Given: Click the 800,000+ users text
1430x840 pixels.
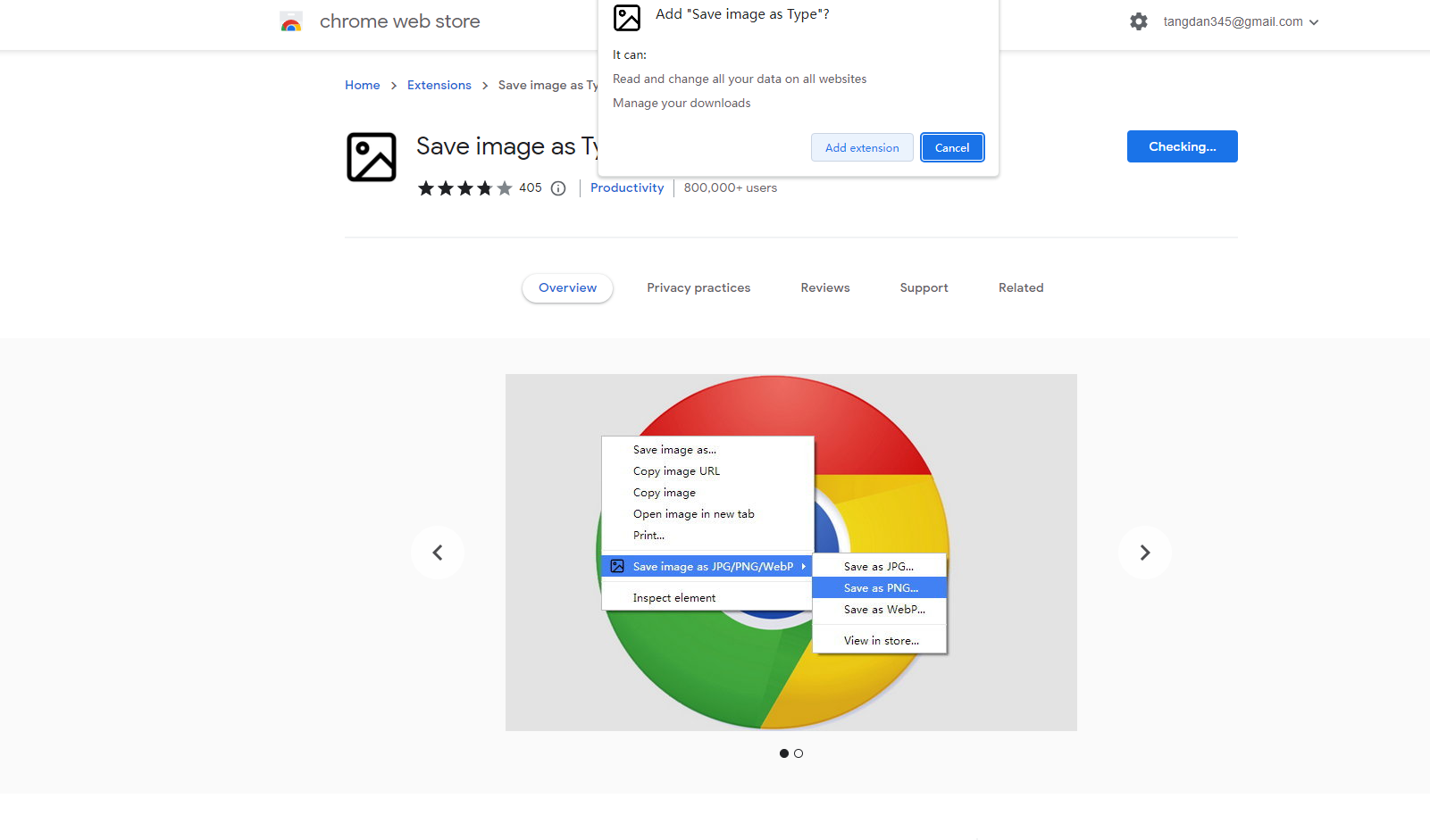Looking at the screenshot, I should point(731,188).
